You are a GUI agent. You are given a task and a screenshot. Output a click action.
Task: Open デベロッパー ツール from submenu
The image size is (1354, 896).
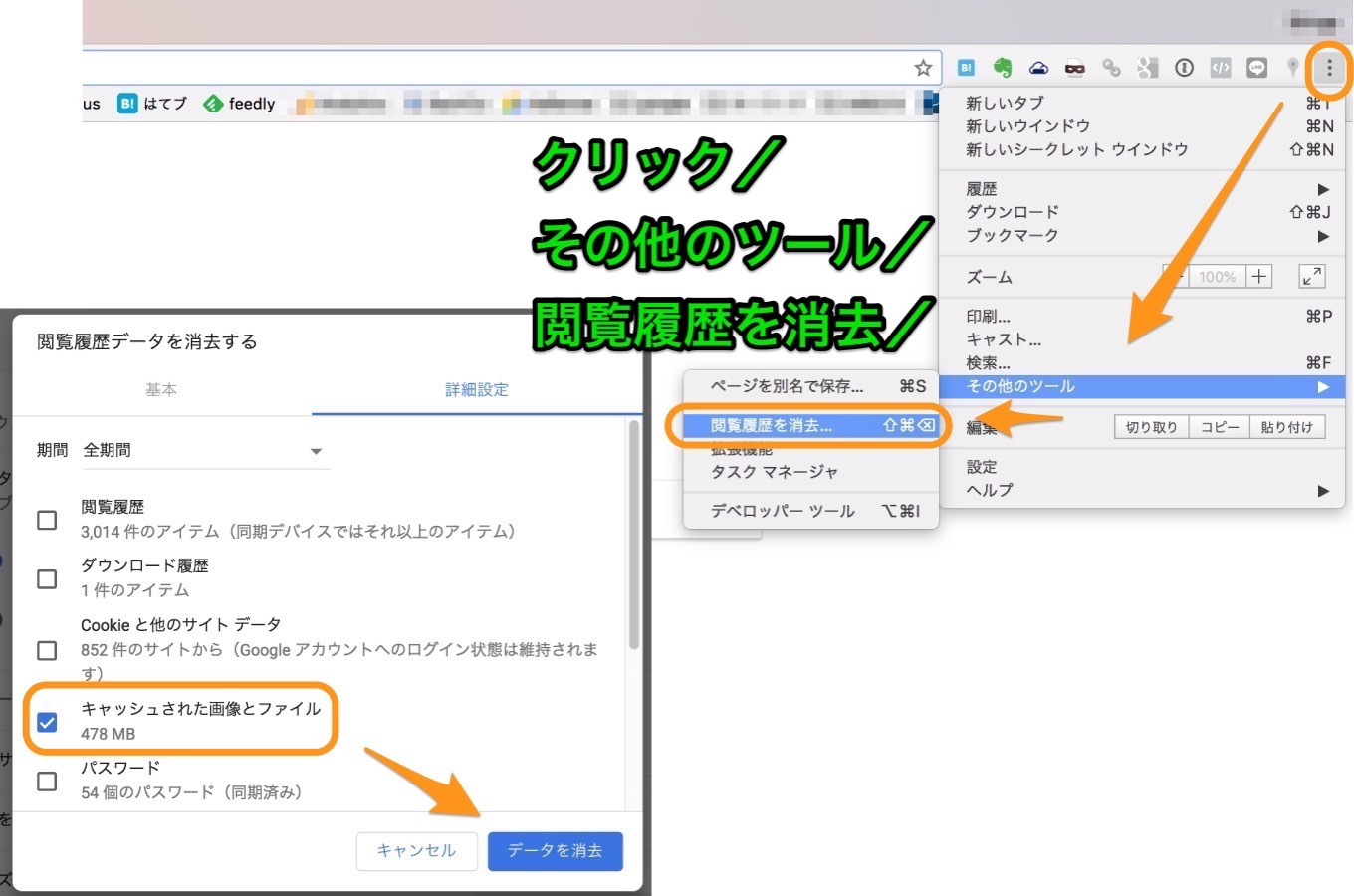[x=810, y=511]
